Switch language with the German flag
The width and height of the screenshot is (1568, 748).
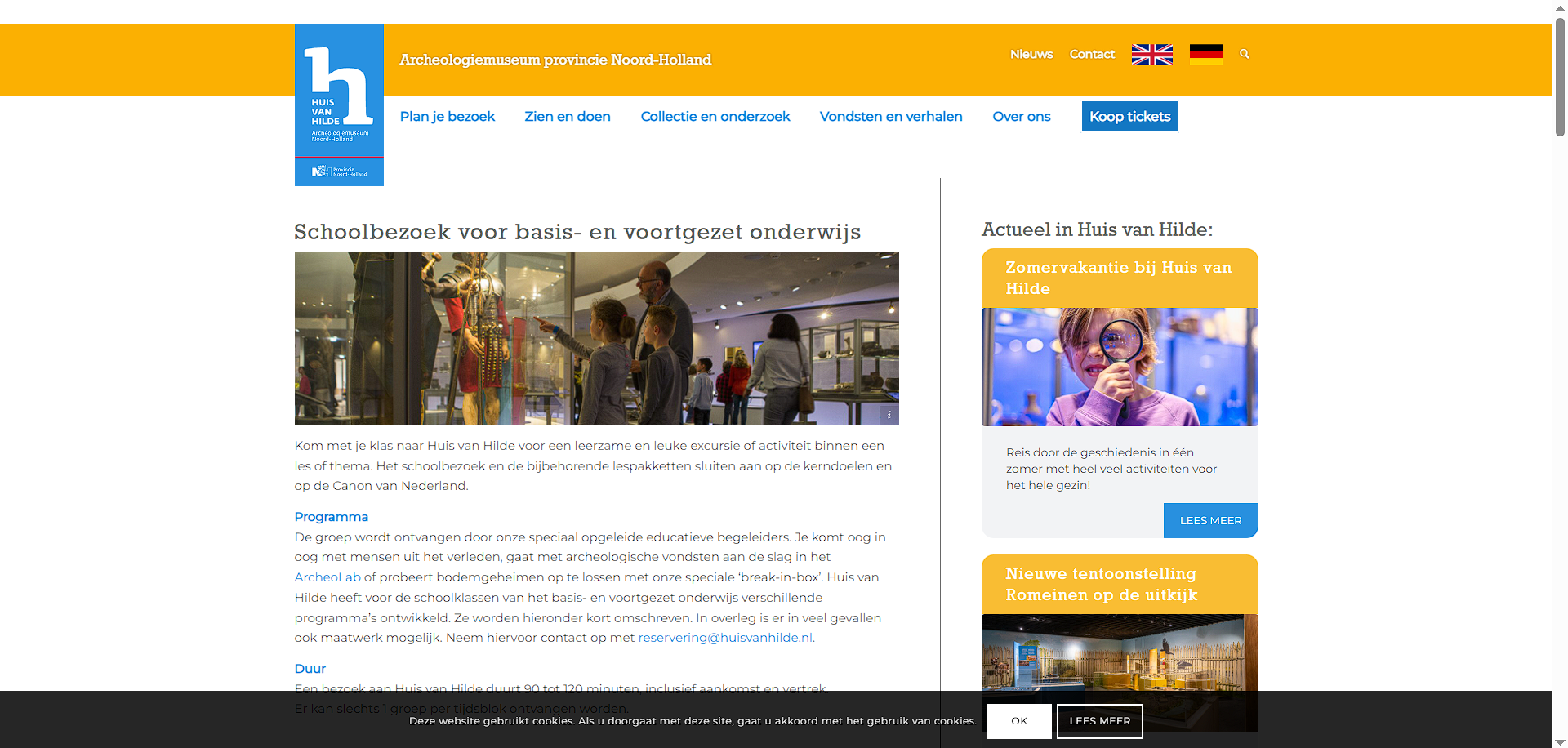pyautogui.click(x=1205, y=55)
